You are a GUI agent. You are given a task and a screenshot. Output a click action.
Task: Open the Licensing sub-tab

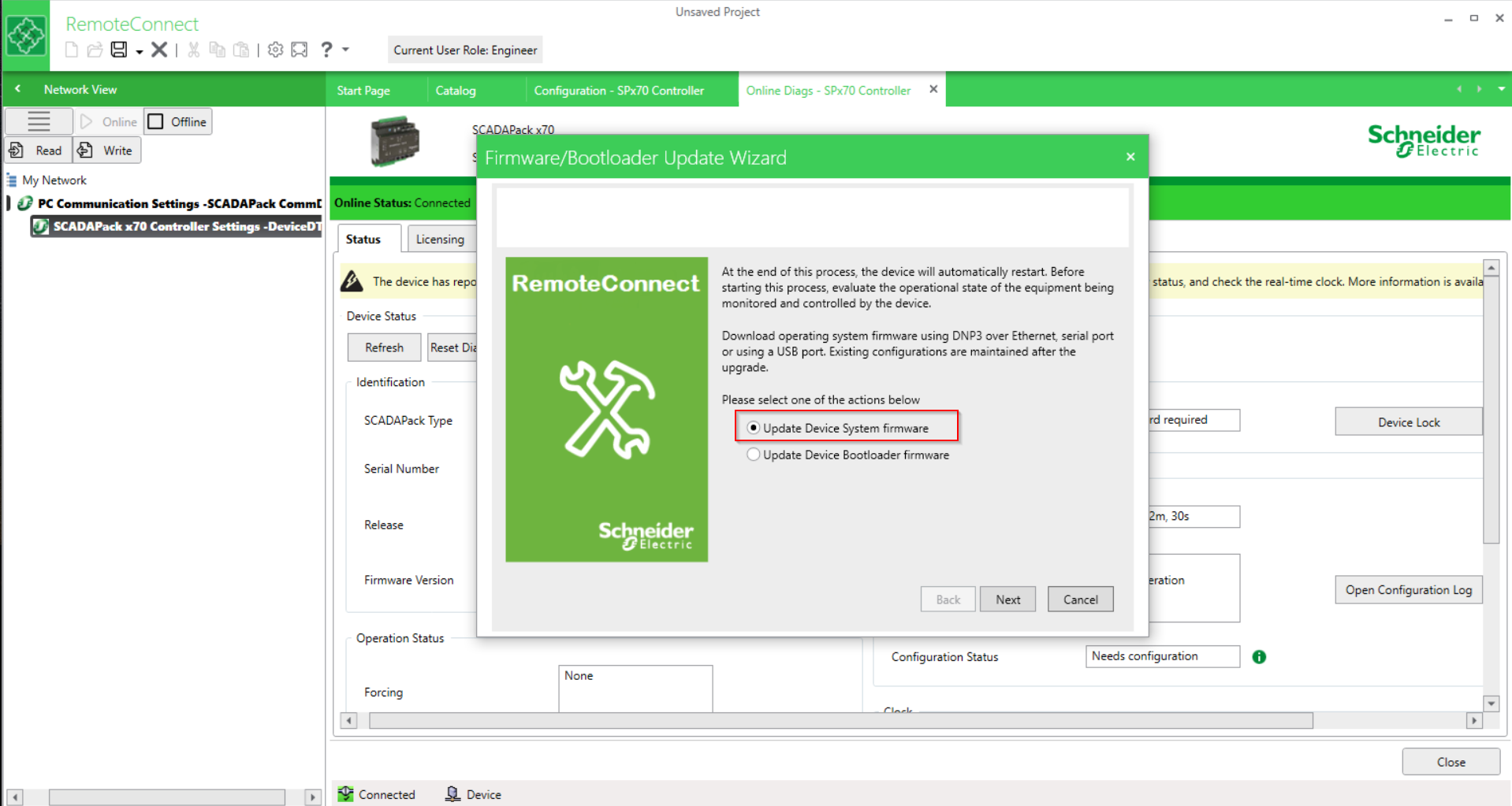click(x=440, y=239)
